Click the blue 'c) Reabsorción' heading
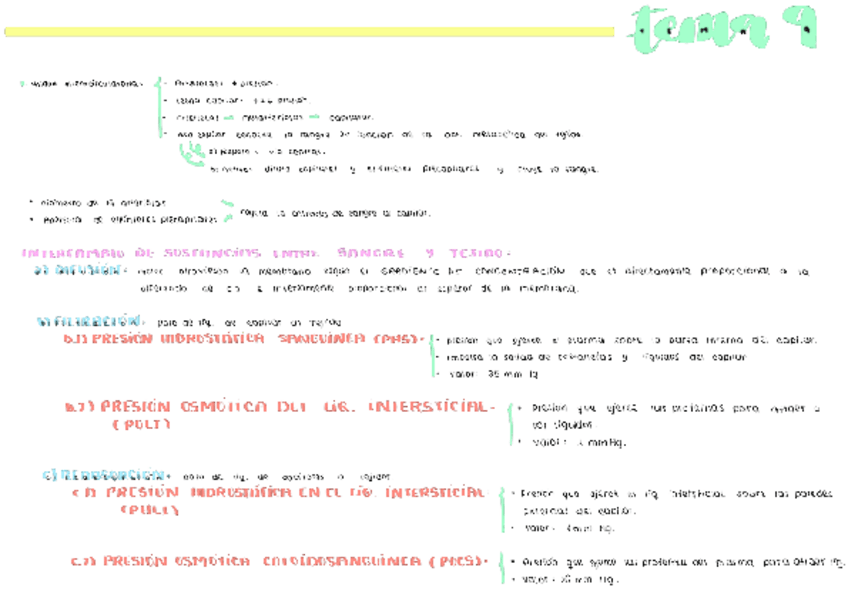Screen dimensions: 848x601 (105, 475)
